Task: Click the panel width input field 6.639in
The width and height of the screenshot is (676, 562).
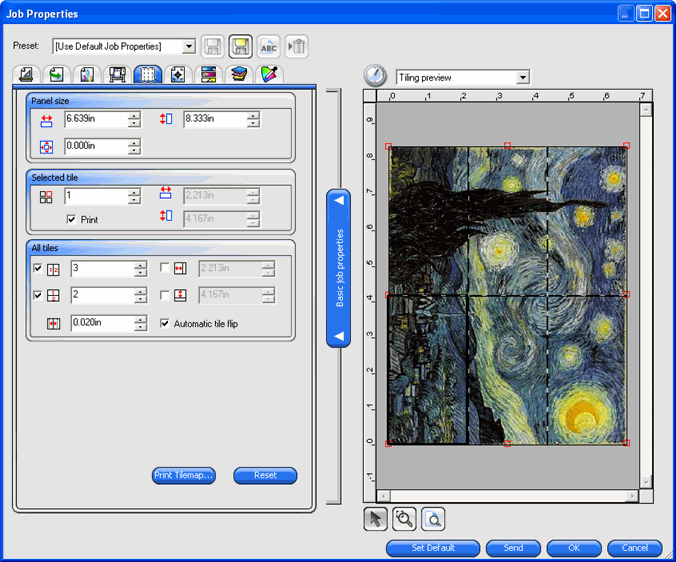Action: 96,119
